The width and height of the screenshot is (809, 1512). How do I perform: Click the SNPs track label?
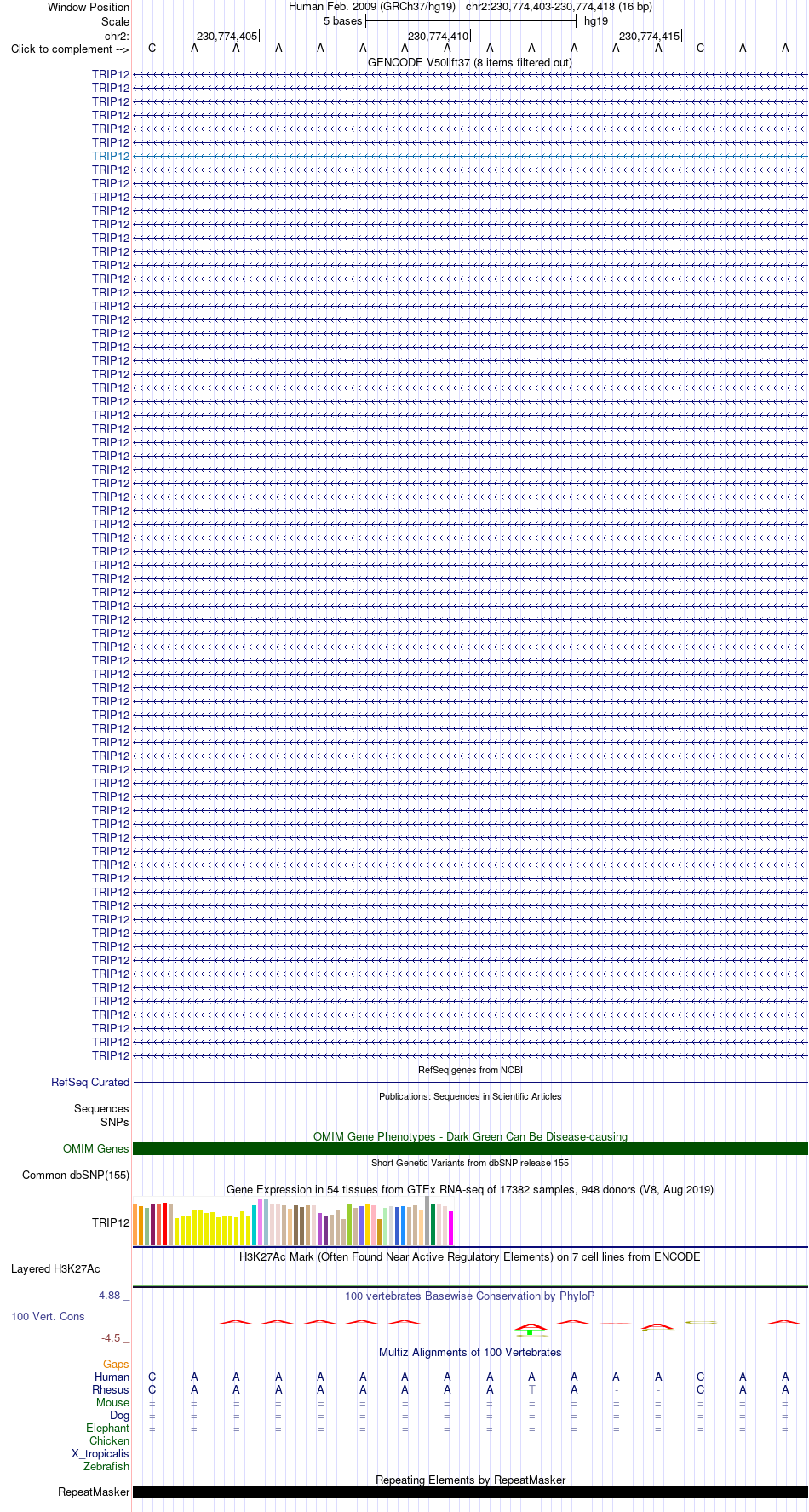[x=115, y=1122]
